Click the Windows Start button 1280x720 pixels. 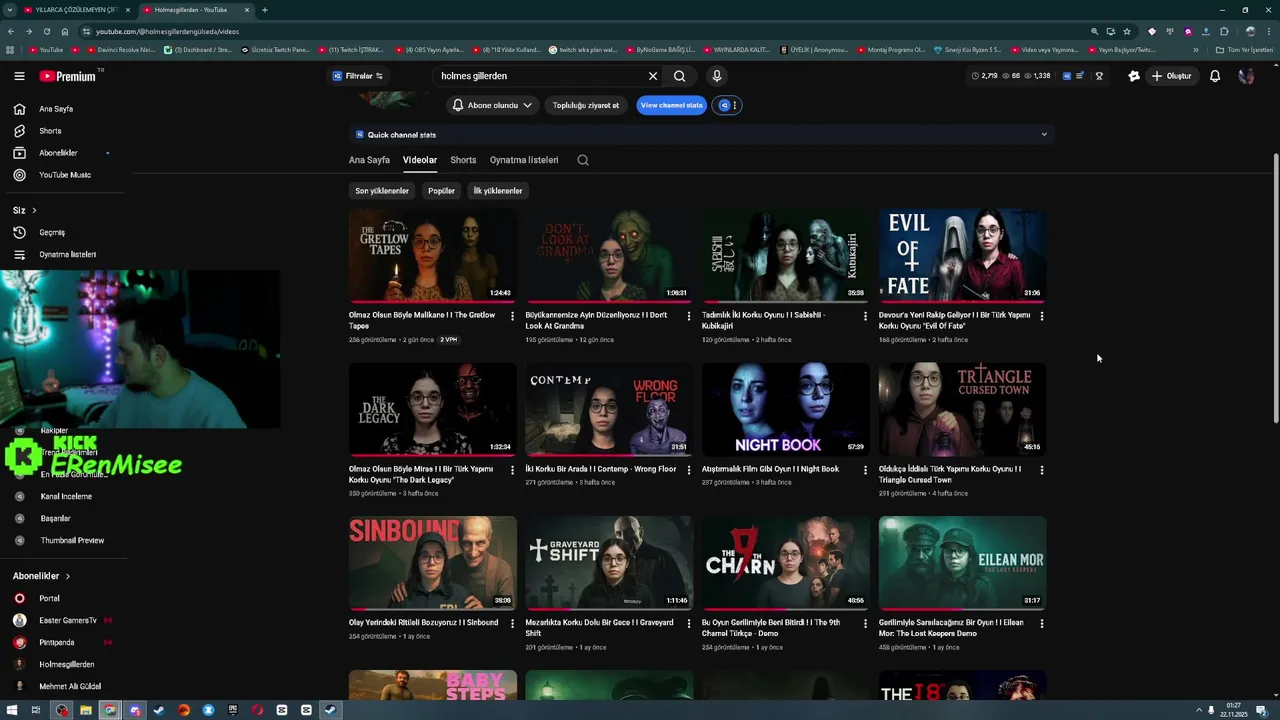click(12, 710)
